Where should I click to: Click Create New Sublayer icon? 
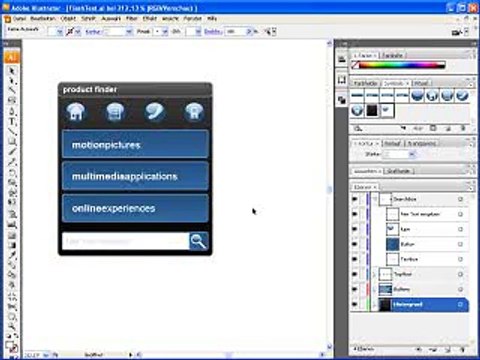pos(433,349)
